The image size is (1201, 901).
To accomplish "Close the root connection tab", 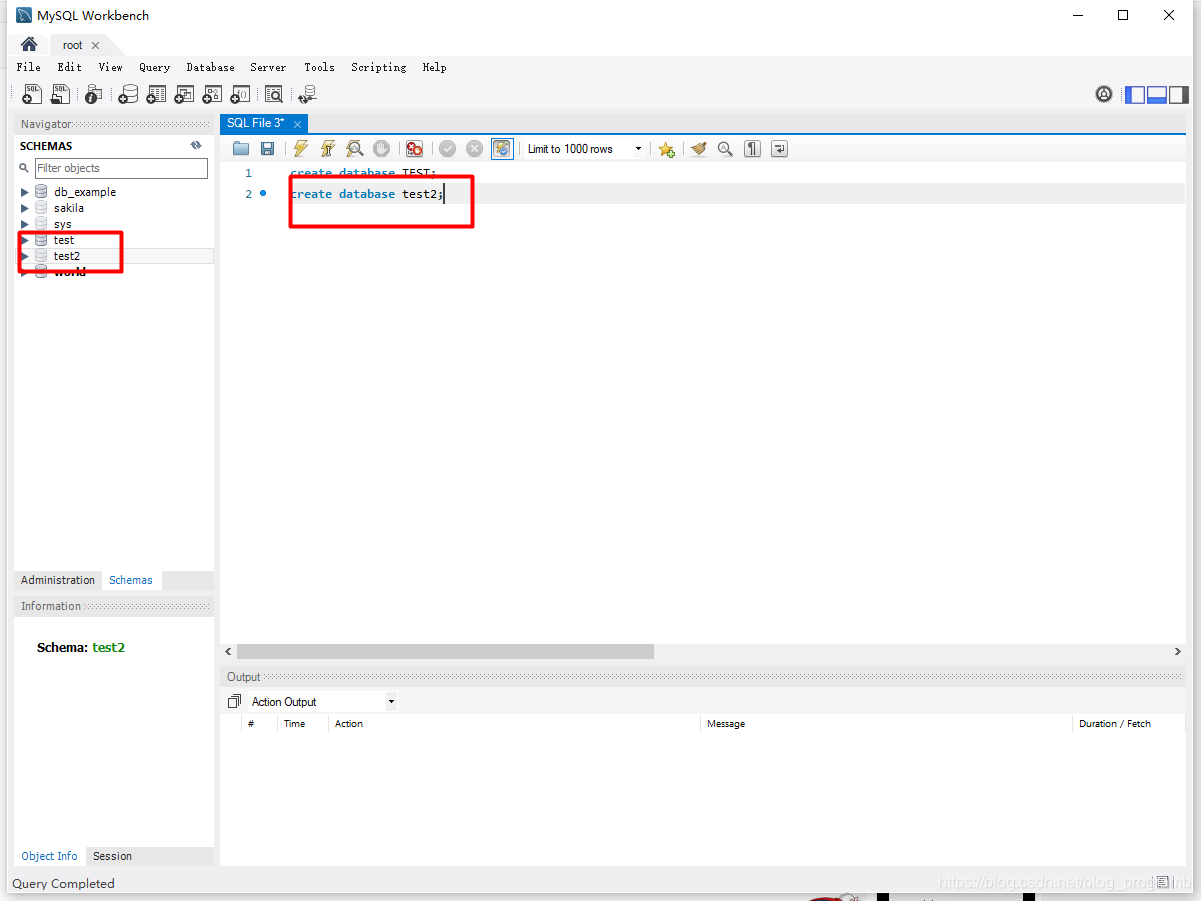I will coord(95,46).
